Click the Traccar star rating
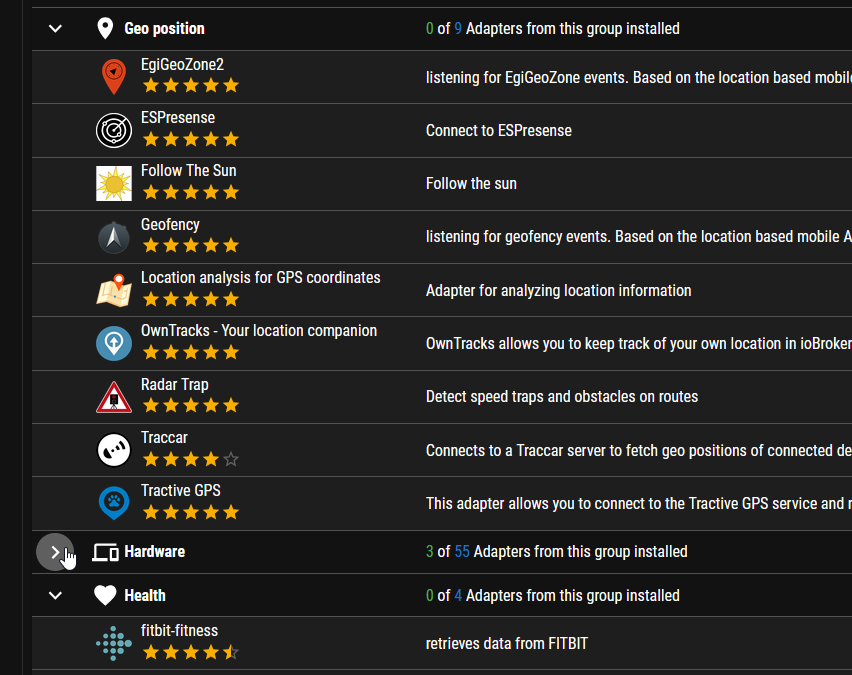Viewport: 852px width, 675px height. click(x=191, y=460)
